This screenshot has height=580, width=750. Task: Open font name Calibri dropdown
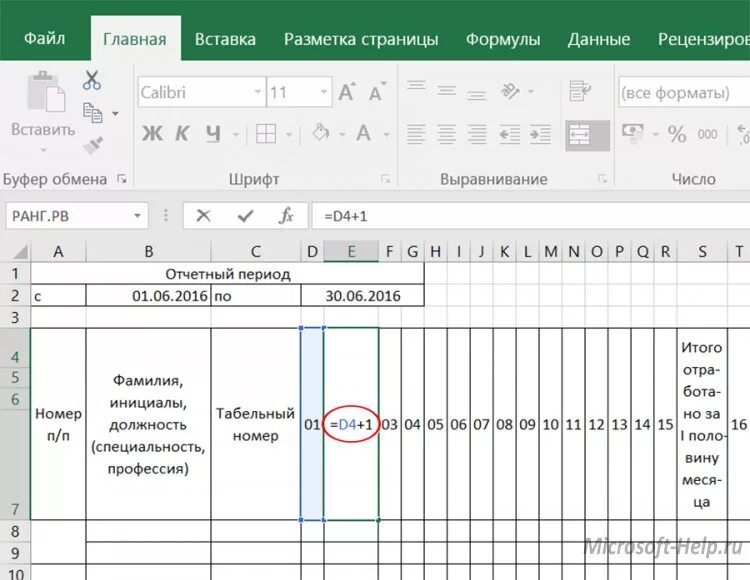coord(258,92)
